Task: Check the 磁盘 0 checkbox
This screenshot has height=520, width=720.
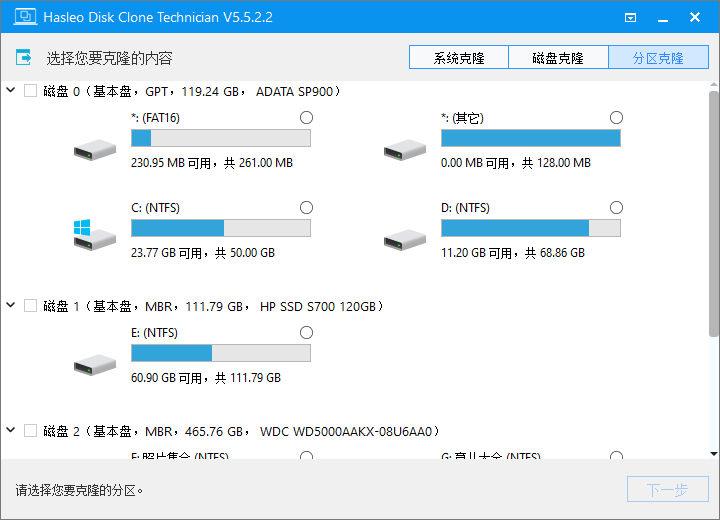Action: pyautogui.click(x=30, y=91)
